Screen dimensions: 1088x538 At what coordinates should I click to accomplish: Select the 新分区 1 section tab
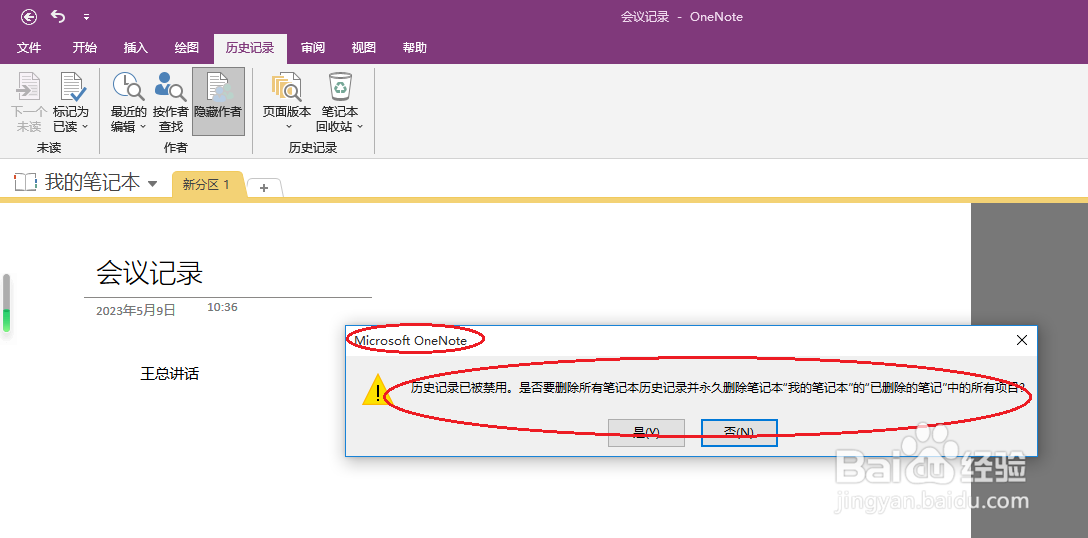coord(207,185)
